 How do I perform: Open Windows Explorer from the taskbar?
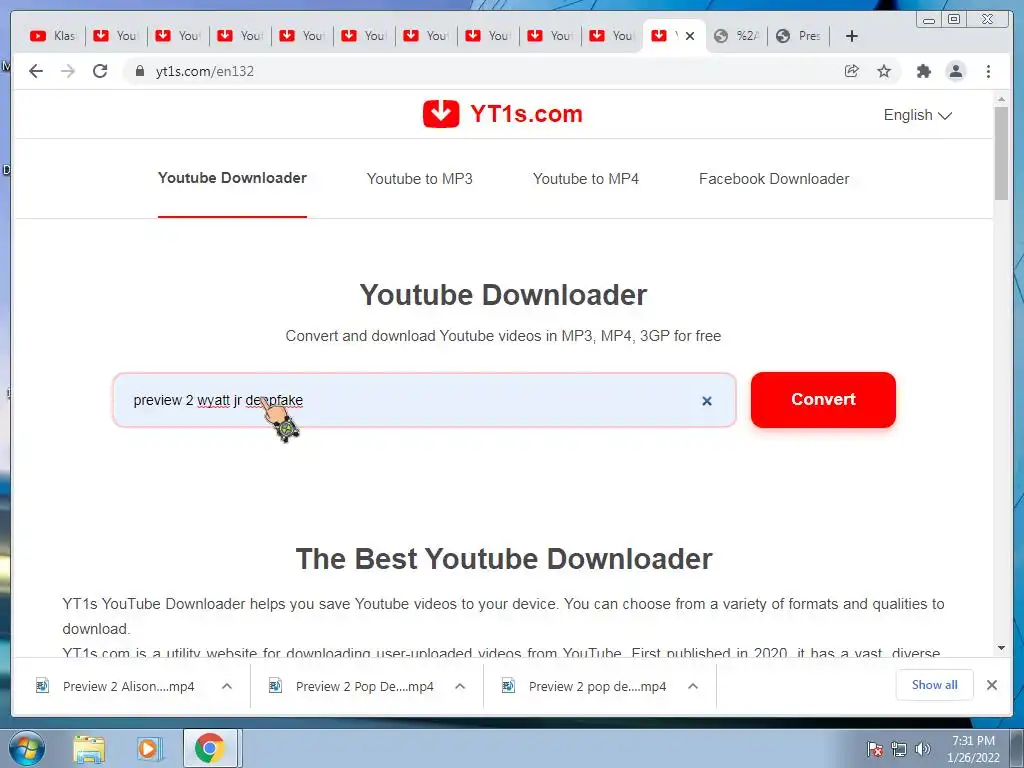point(89,748)
